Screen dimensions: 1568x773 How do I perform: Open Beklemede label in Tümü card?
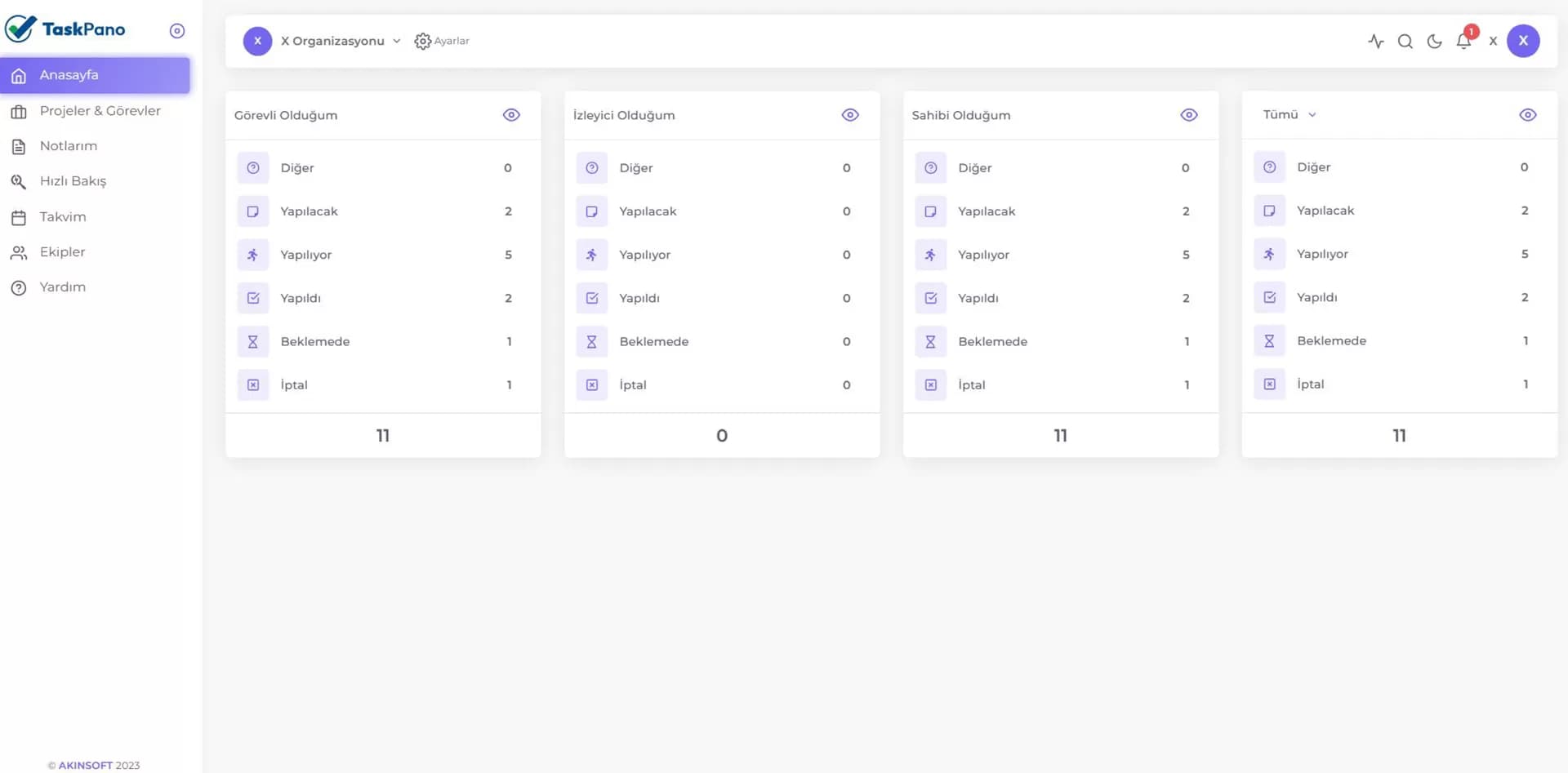pyautogui.click(x=1331, y=341)
